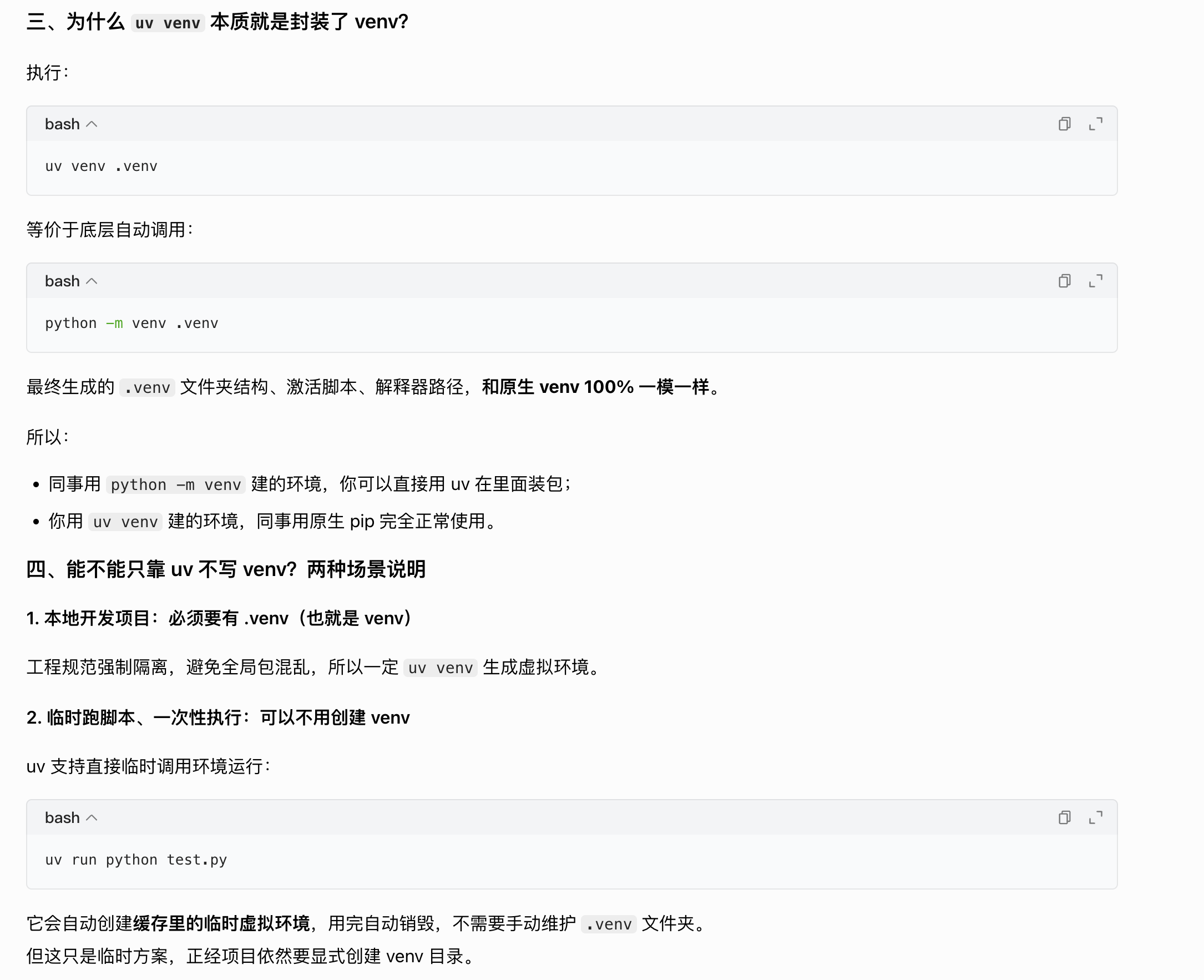Click inline code 'uv venv' in second bullet

click(x=125, y=522)
